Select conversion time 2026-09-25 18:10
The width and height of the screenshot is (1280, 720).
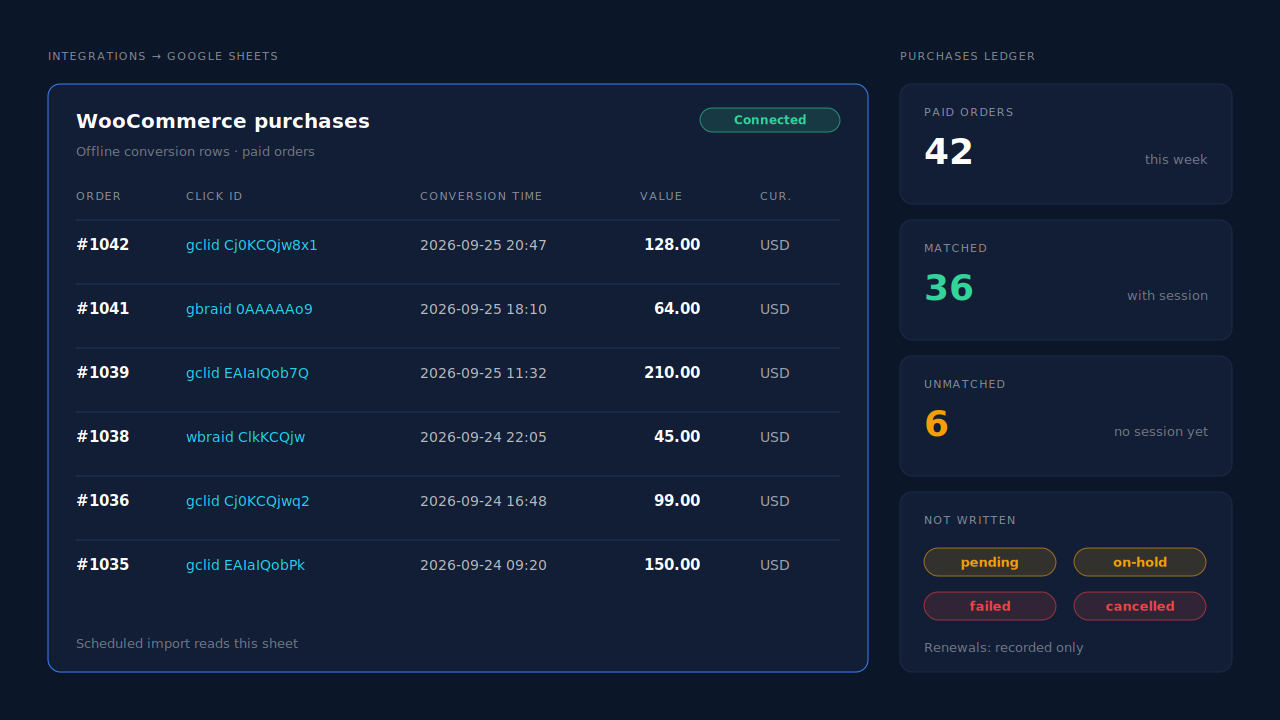[483, 309]
